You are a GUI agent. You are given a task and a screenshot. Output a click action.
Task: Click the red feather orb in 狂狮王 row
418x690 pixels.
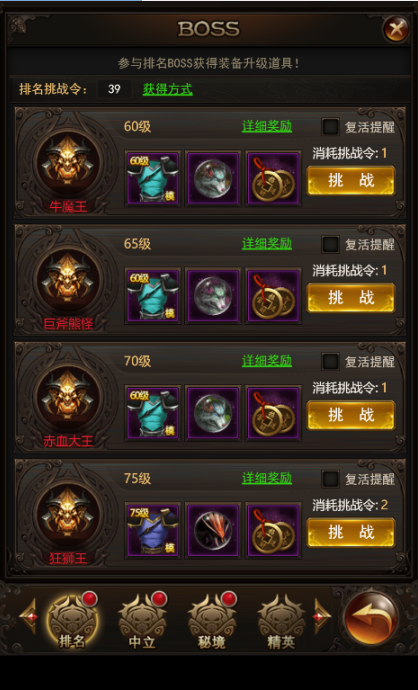[x=213, y=530]
